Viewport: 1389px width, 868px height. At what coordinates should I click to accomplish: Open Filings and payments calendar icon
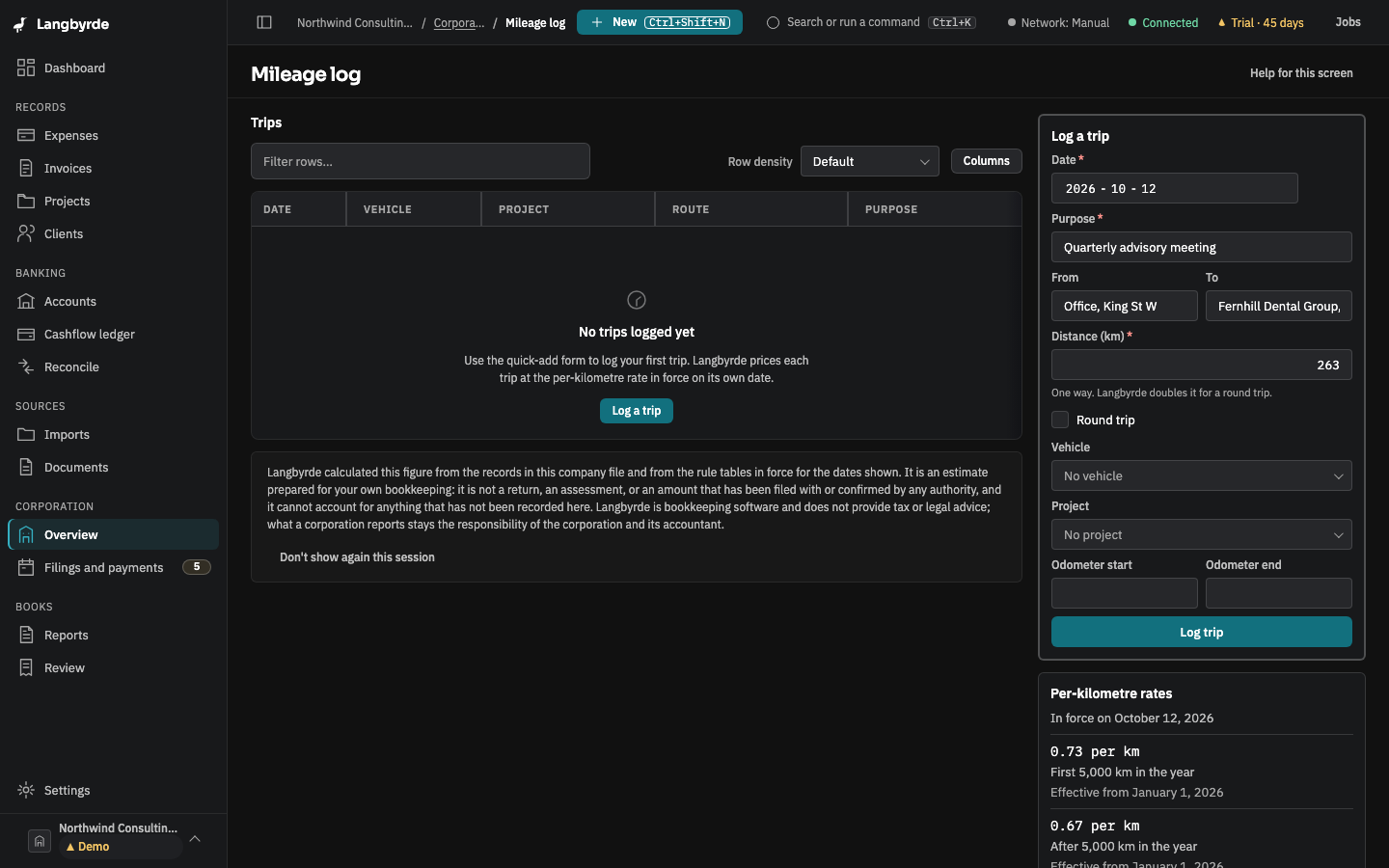(26, 567)
